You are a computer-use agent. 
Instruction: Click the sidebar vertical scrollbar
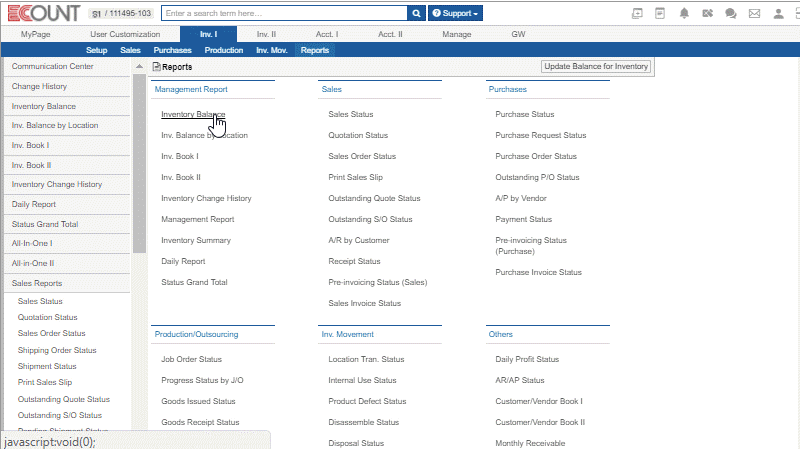139,163
